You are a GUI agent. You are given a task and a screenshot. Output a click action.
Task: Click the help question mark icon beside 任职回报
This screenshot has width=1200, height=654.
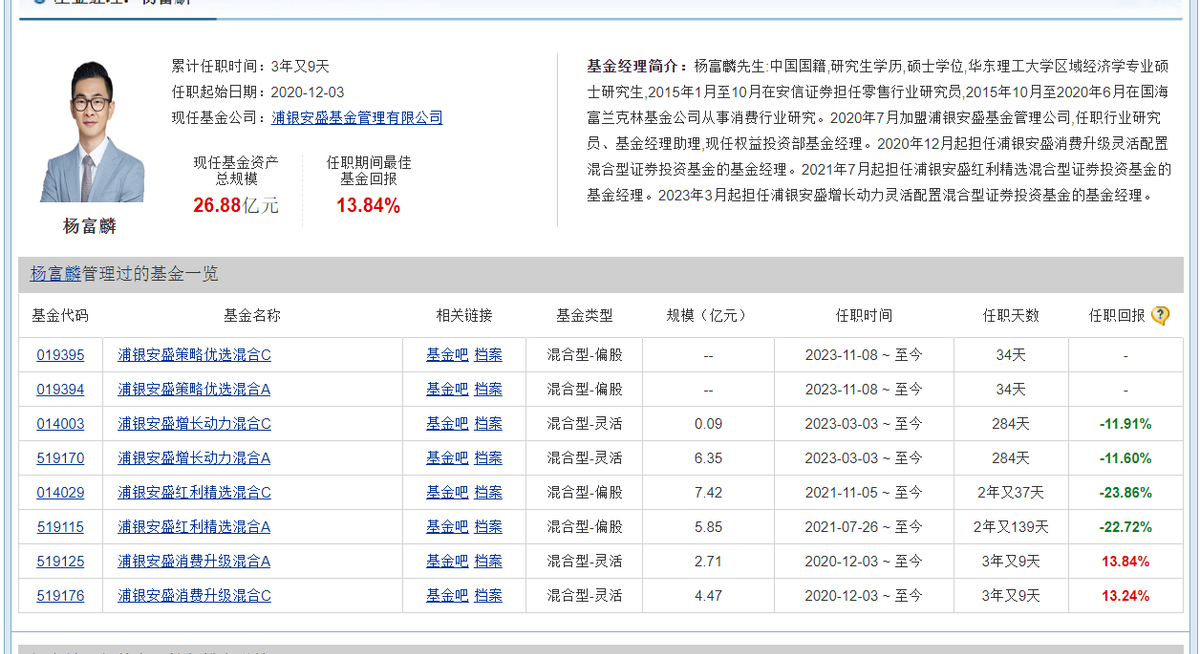click(1160, 316)
